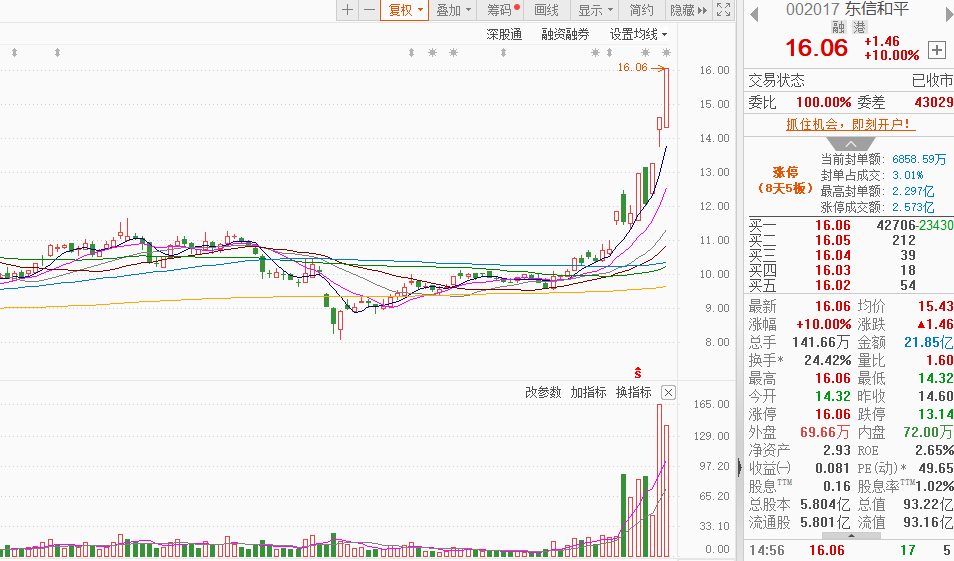Click the stock title 002017 东信和平
954x561 pixels.
click(x=847, y=9)
